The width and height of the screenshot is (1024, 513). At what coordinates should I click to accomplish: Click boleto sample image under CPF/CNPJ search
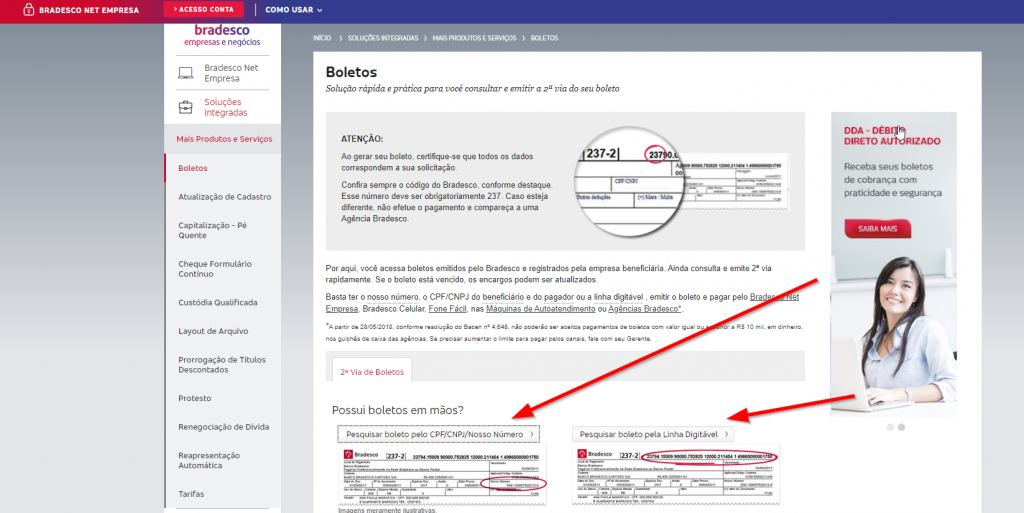pyautogui.click(x=442, y=476)
